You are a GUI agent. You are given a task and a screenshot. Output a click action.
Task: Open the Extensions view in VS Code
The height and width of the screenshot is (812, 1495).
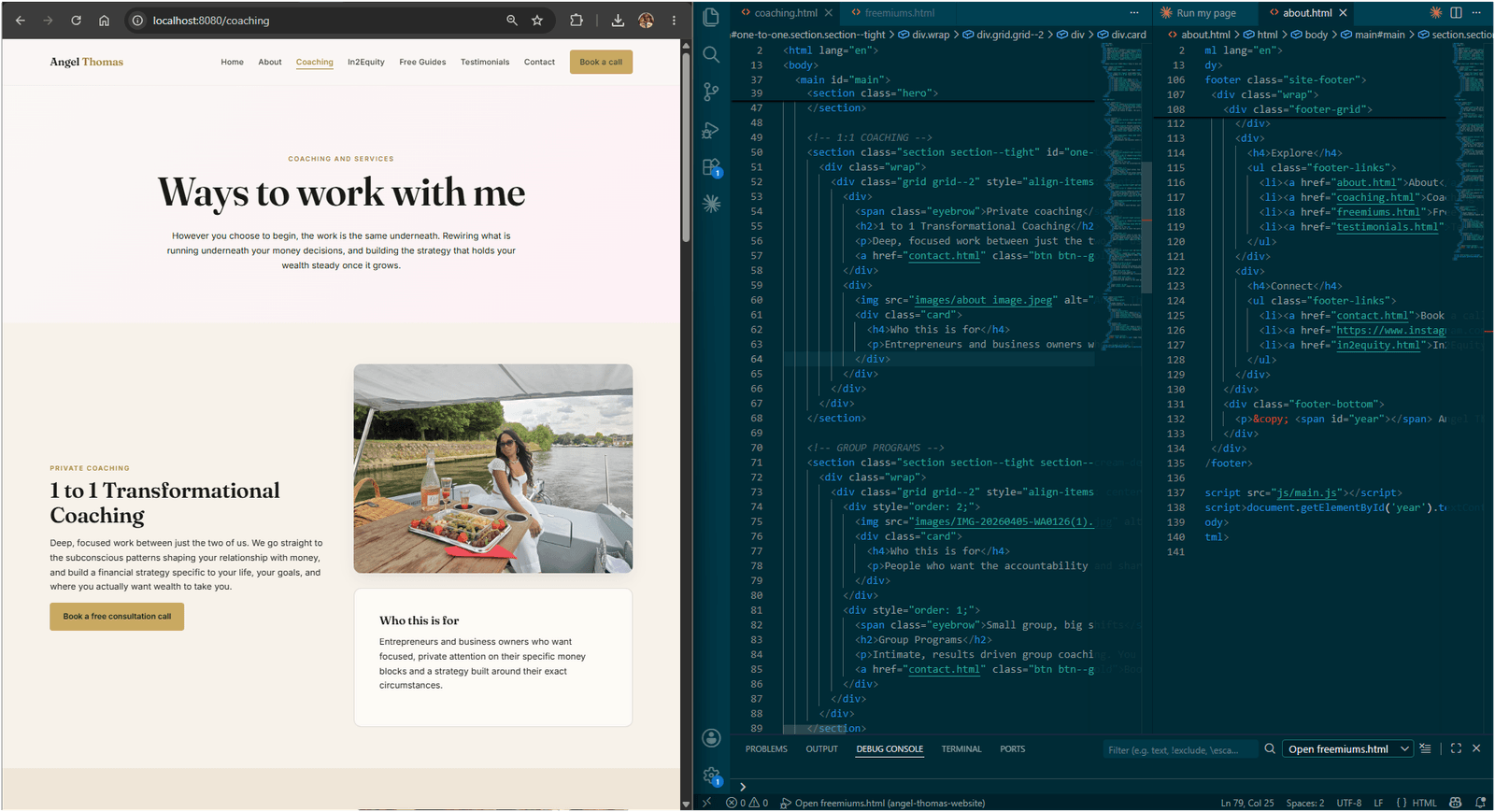[711, 167]
